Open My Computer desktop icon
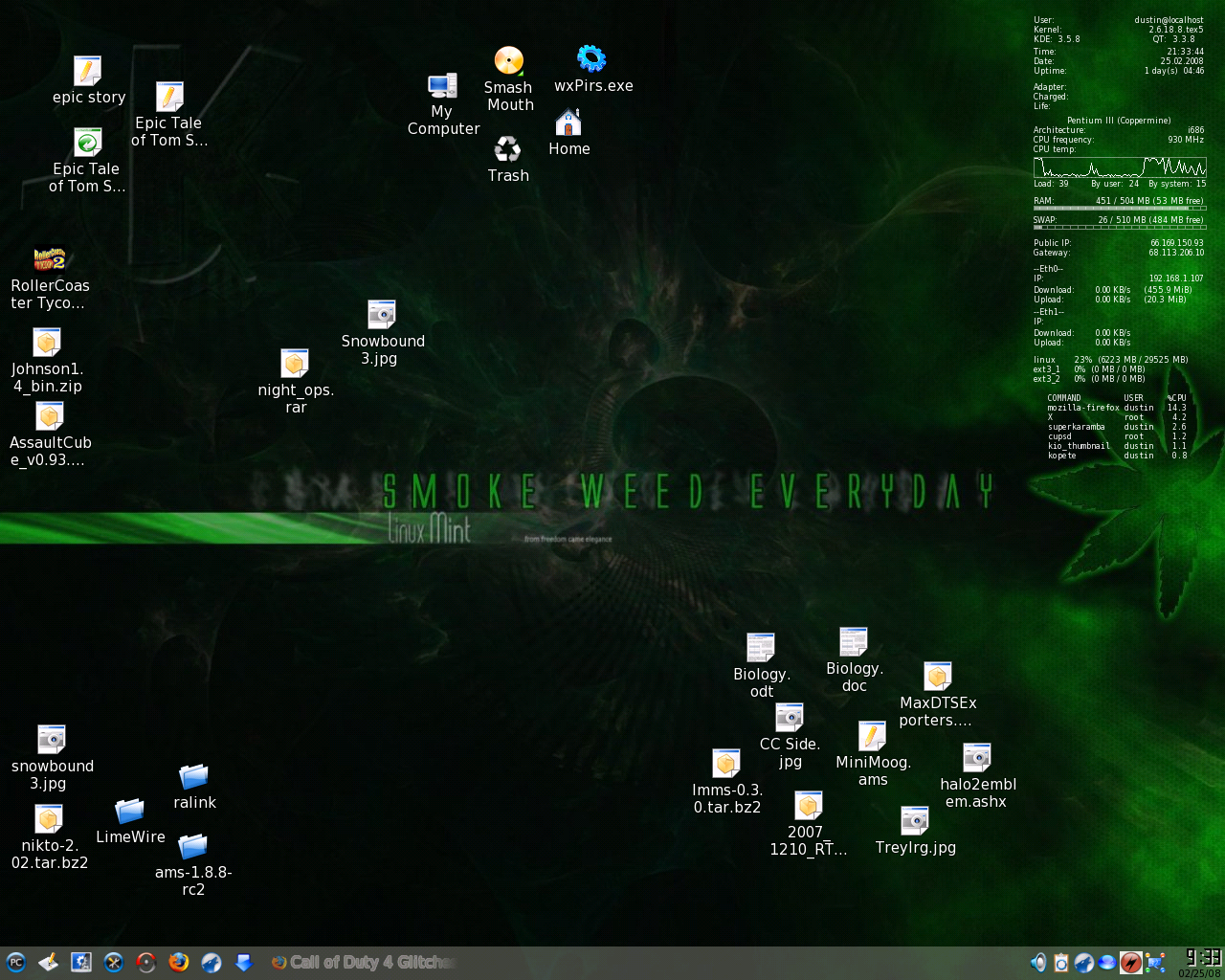1225x980 pixels. click(x=442, y=86)
